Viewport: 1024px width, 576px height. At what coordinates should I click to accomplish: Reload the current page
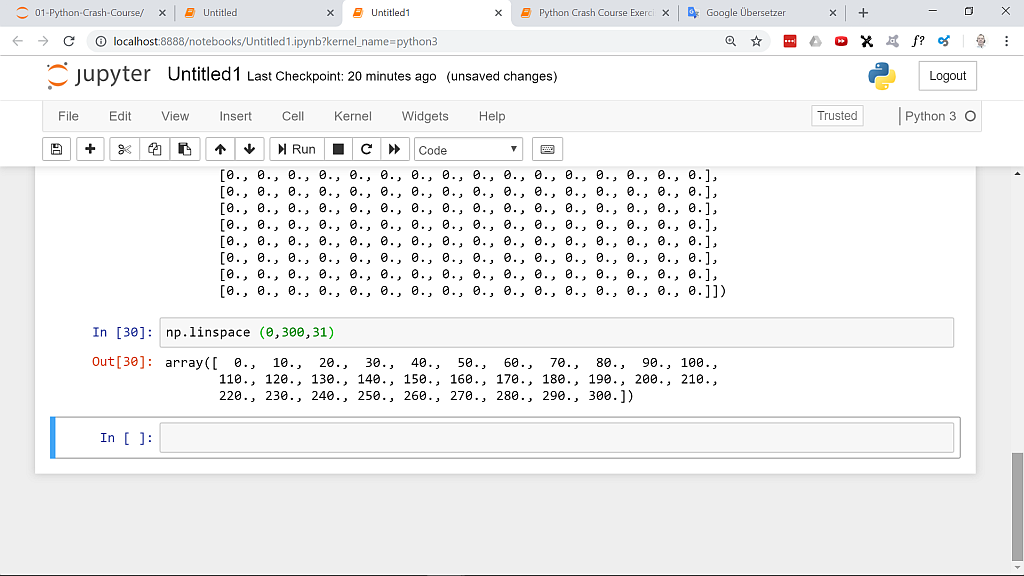pos(69,41)
